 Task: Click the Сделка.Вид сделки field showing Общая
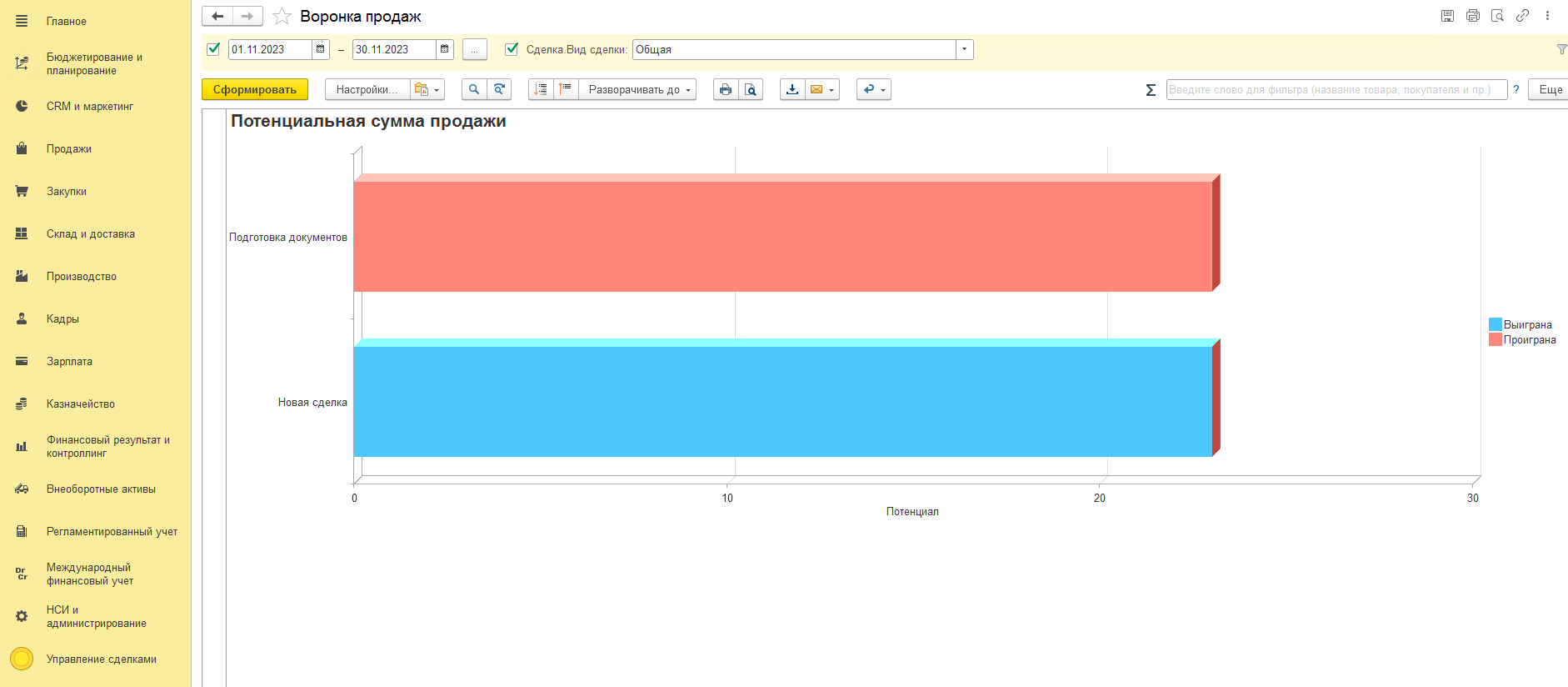point(794,49)
